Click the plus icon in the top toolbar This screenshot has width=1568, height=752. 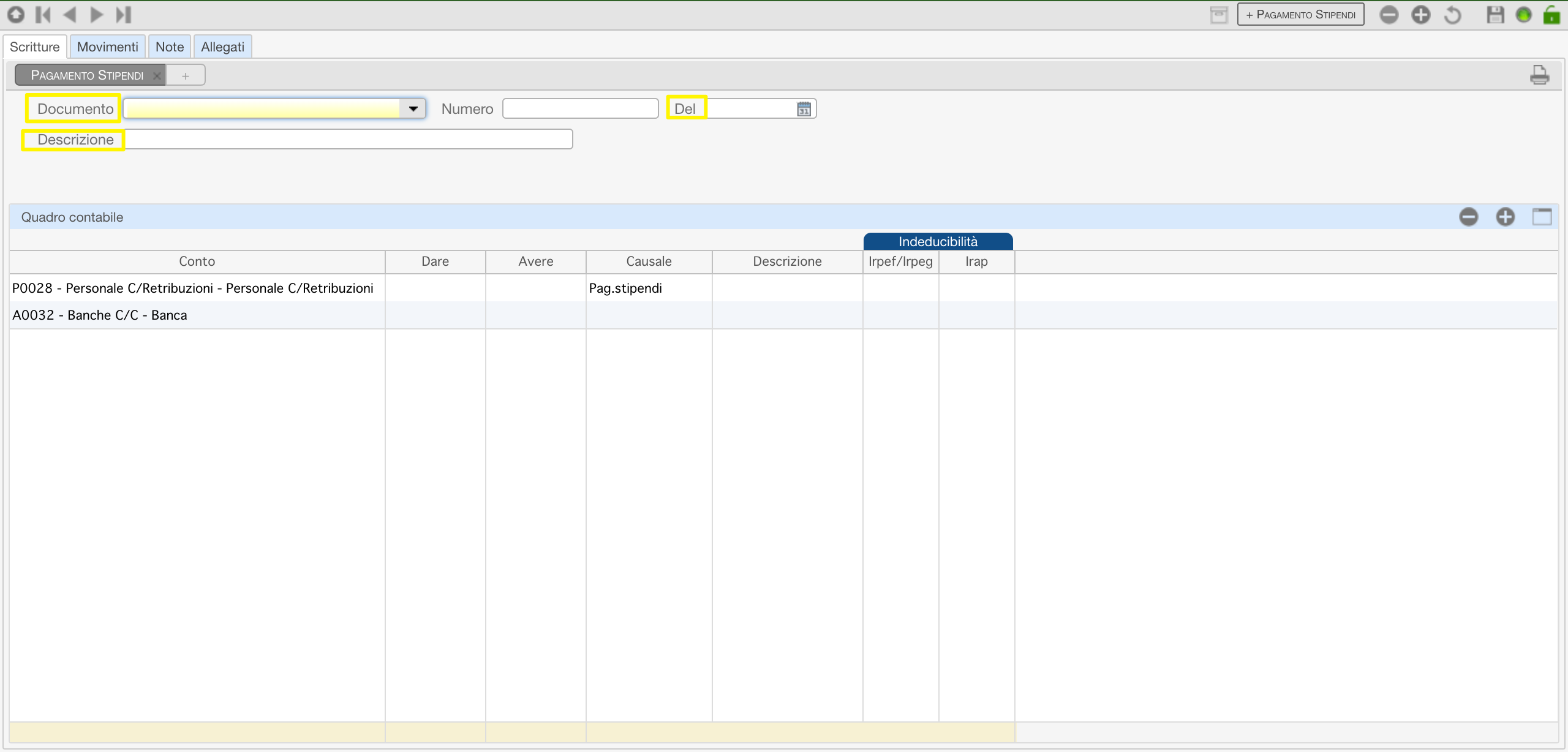(1421, 15)
